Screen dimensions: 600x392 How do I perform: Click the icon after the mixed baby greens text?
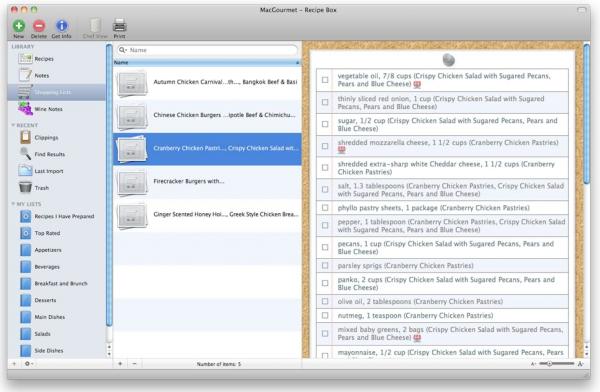point(417,338)
